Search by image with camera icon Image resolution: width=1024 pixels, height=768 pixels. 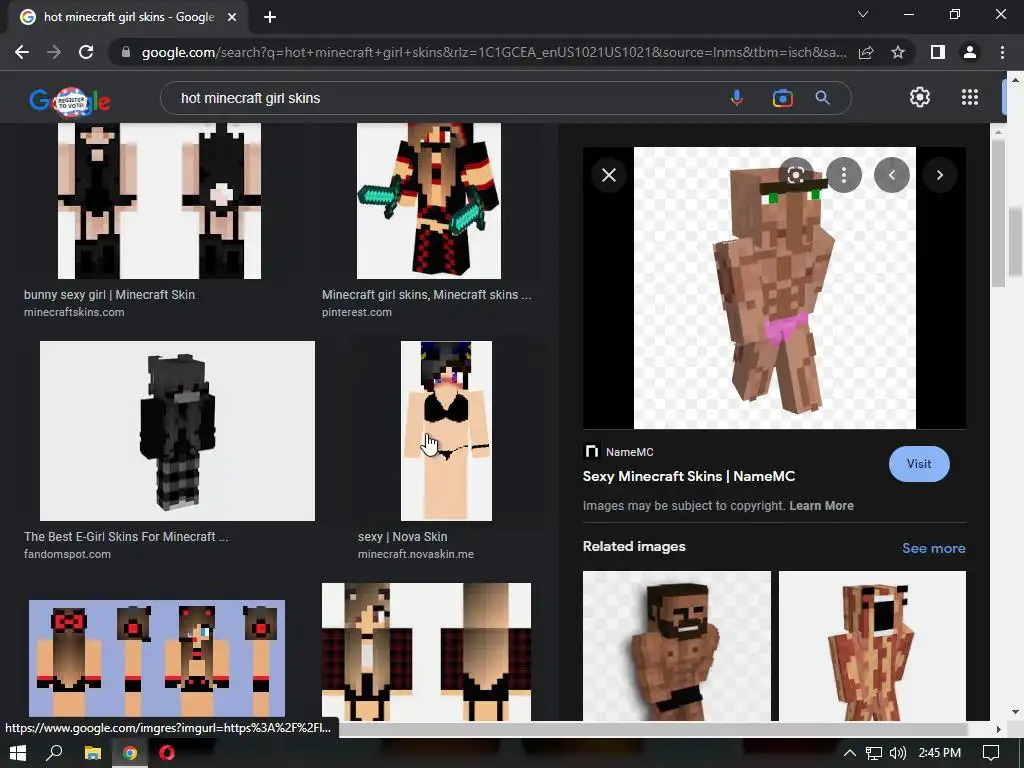tap(782, 98)
